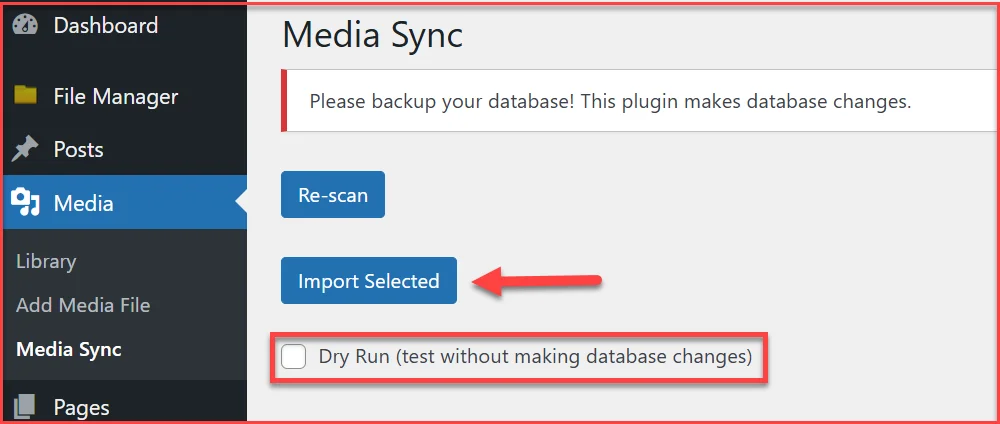Choose the Add Media File submenu link

83,305
